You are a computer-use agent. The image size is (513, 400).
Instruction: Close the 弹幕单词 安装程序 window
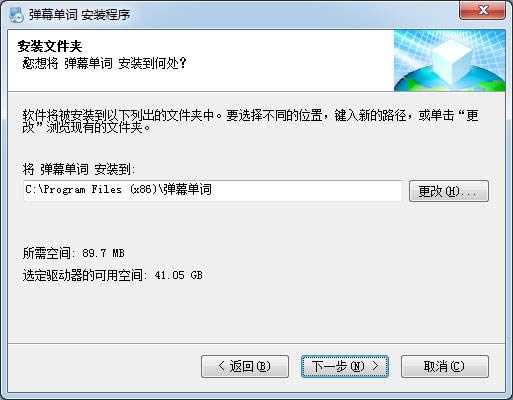482,10
